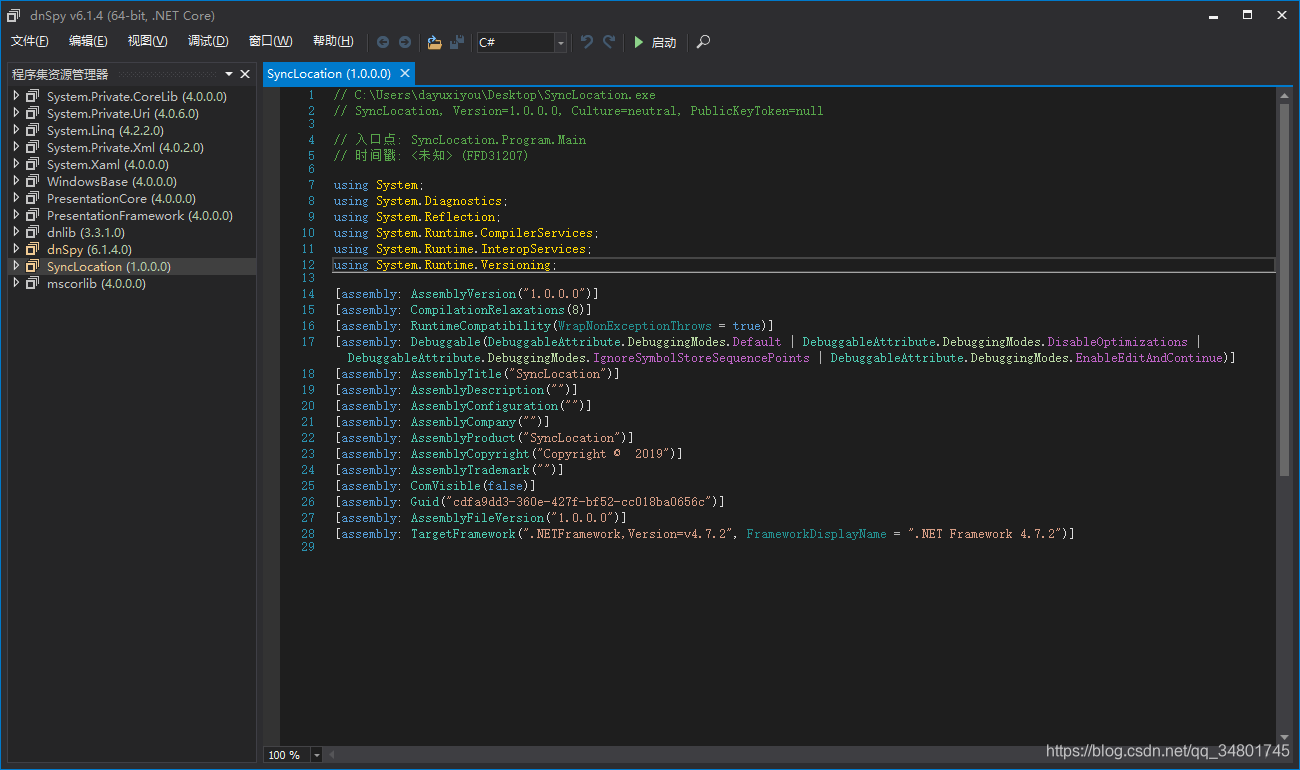
Task: Click the open file folder icon
Action: tap(434, 42)
